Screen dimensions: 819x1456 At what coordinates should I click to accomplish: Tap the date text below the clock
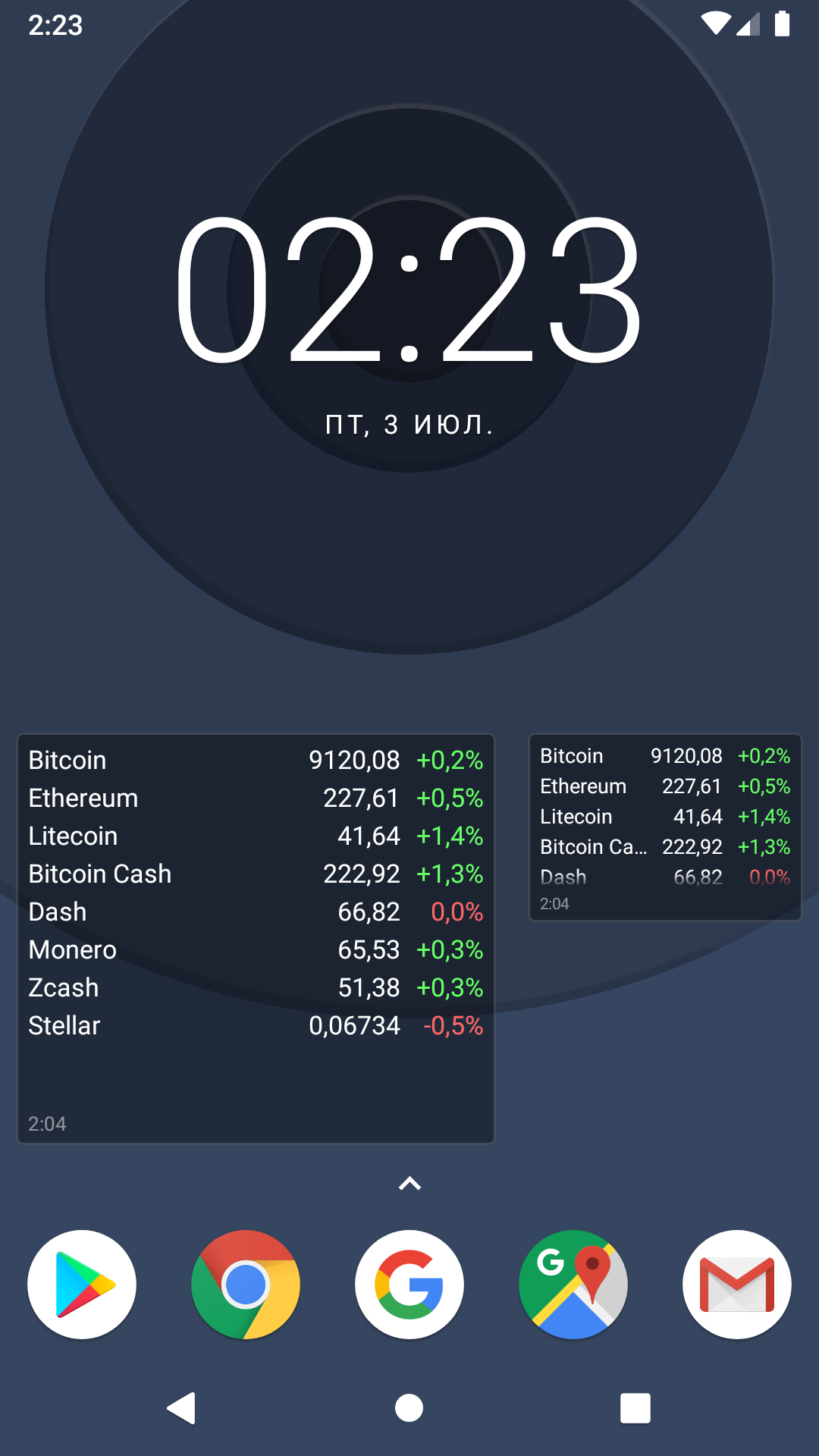[x=409, y=425]
